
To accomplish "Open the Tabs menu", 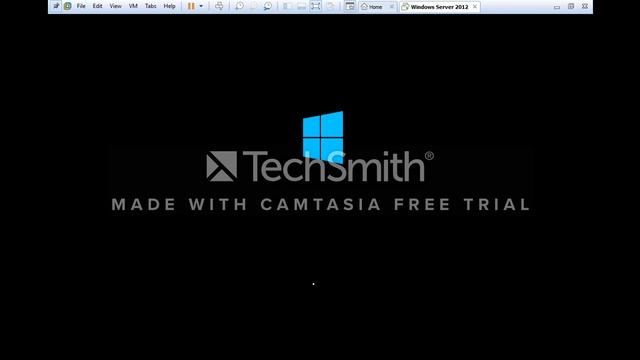I will [151, 6].
